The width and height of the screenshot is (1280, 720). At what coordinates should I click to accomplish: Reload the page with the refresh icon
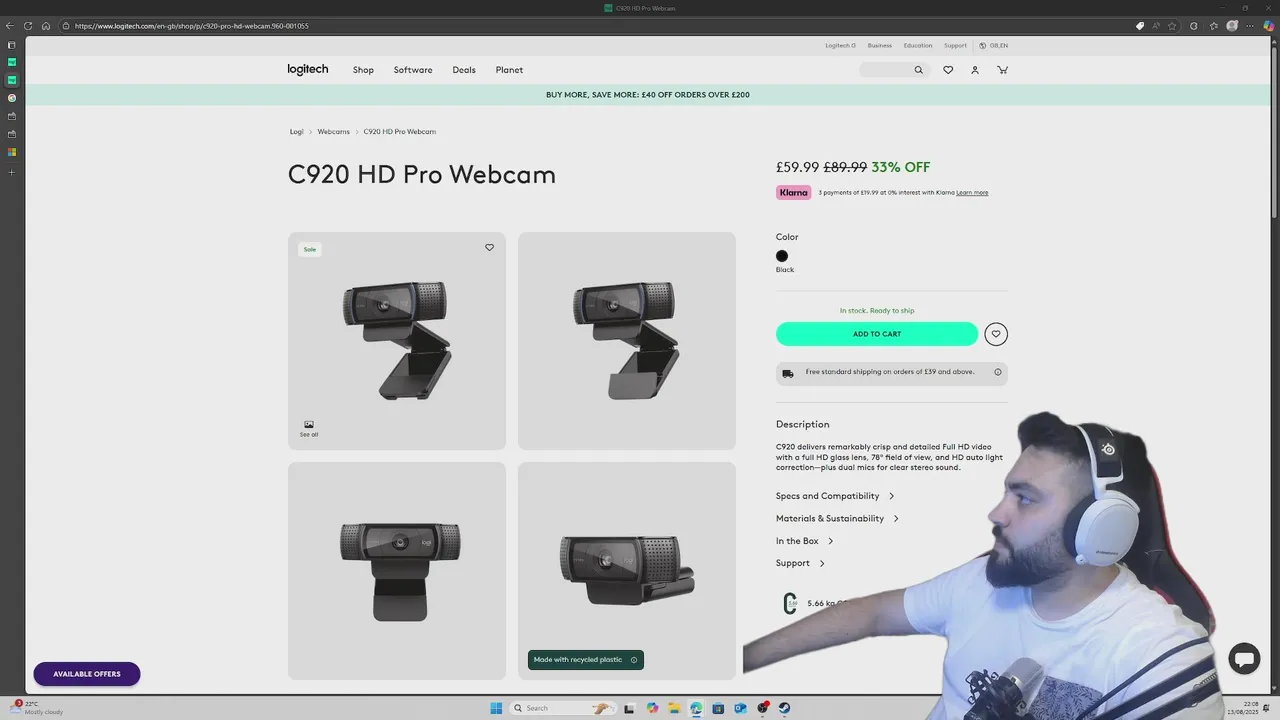point(28,26)
